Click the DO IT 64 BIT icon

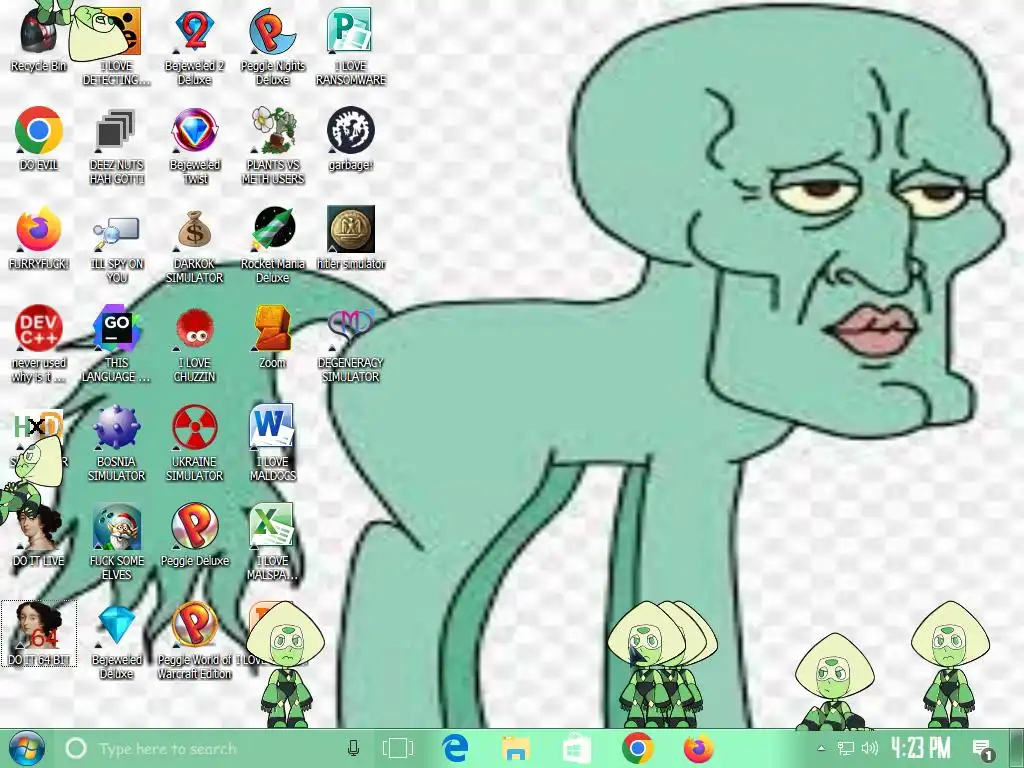coord(39,633)
